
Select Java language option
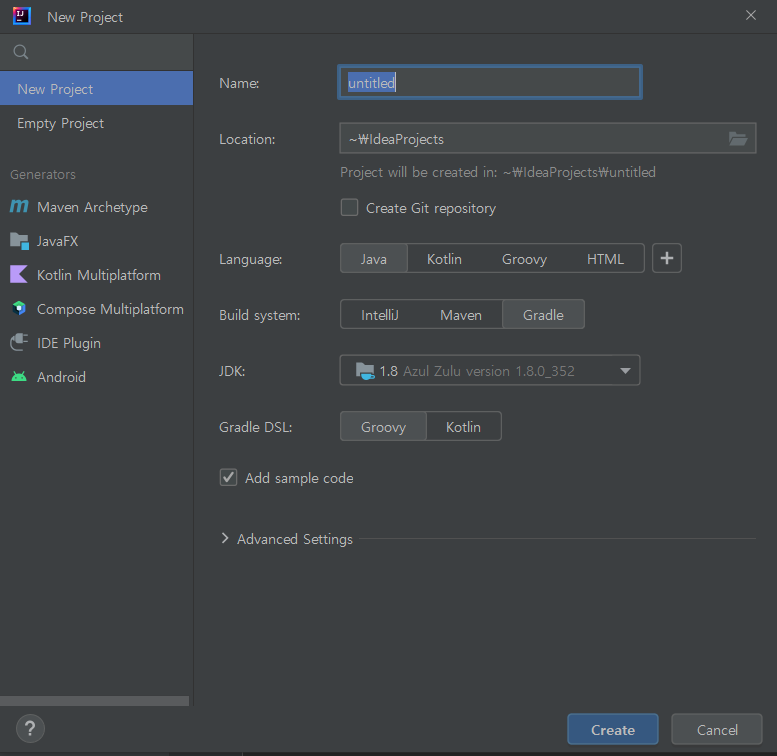[374, 259]
